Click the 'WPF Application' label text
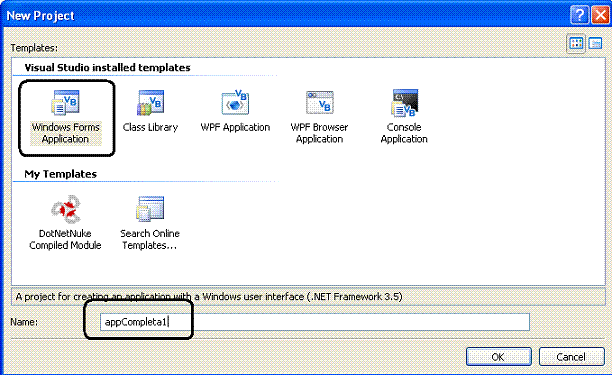The width and height of the screenshot is (612, 375). [235, 128]
